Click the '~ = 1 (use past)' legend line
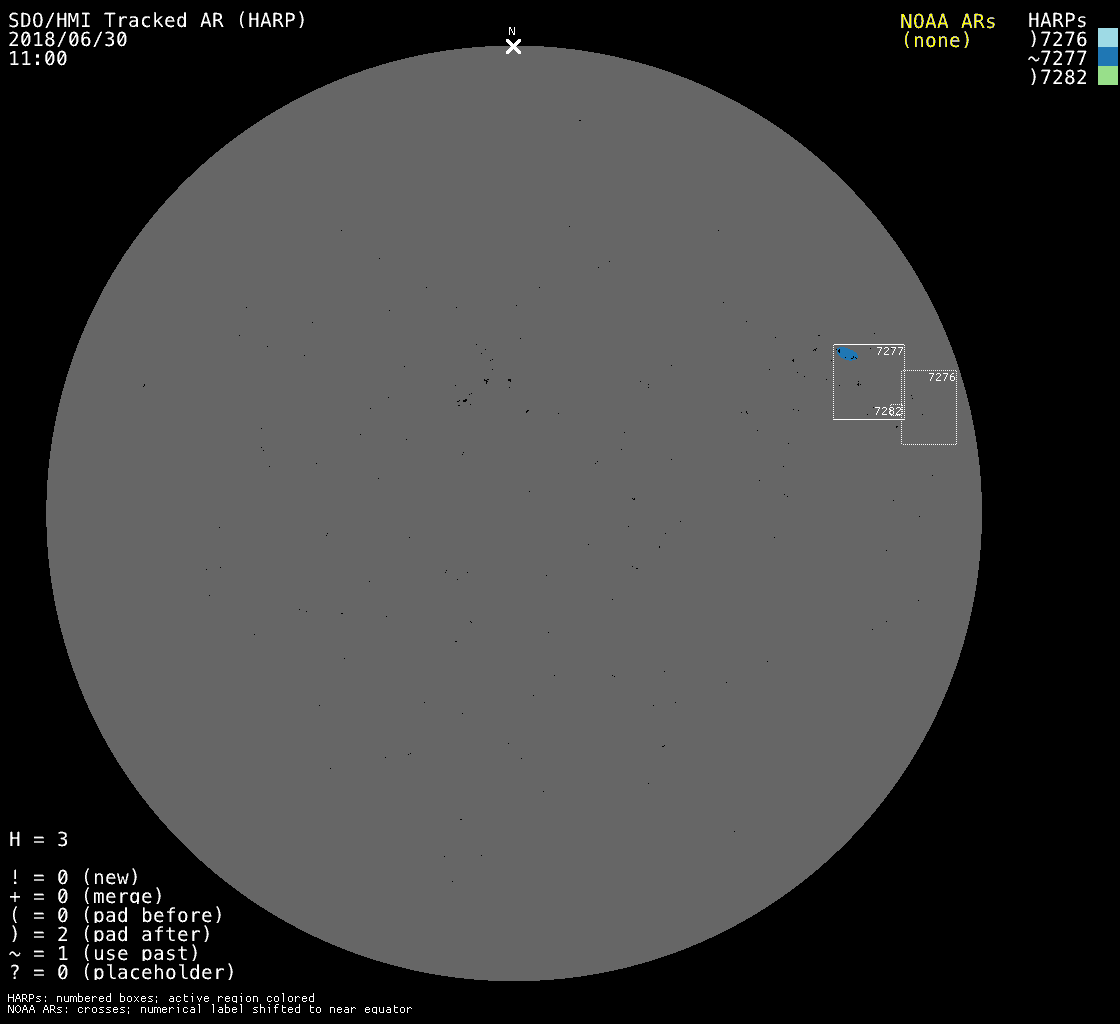1120x1024 pixels. click(104, 953)
